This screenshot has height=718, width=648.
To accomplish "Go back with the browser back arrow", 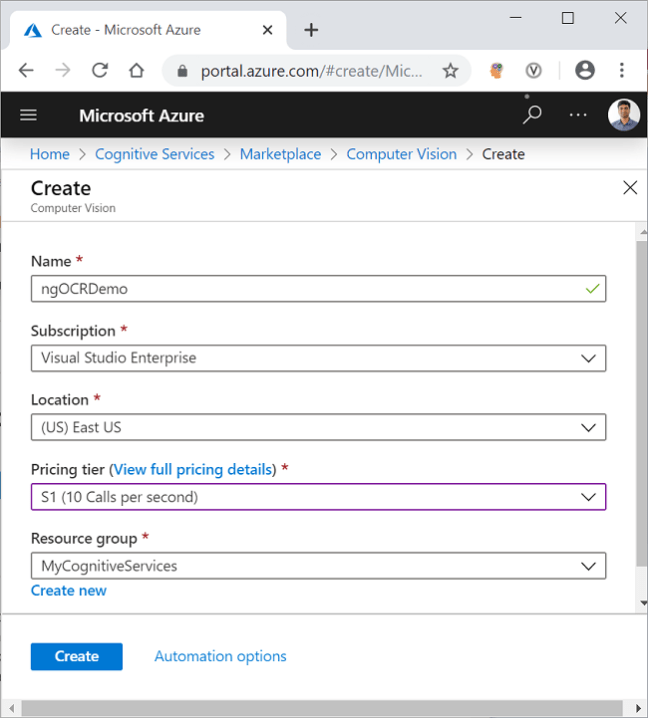I will point(26,71).
